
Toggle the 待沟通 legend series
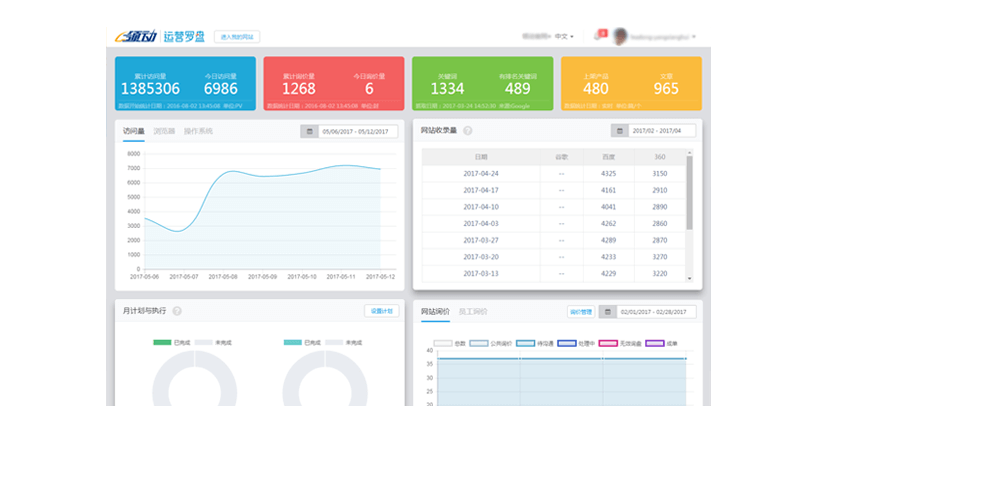point(525,343)
